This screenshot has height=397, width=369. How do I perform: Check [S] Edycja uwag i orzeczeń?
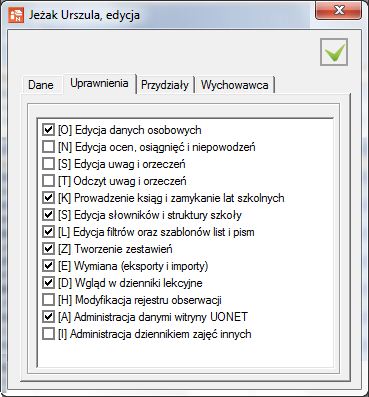(48, 164)
